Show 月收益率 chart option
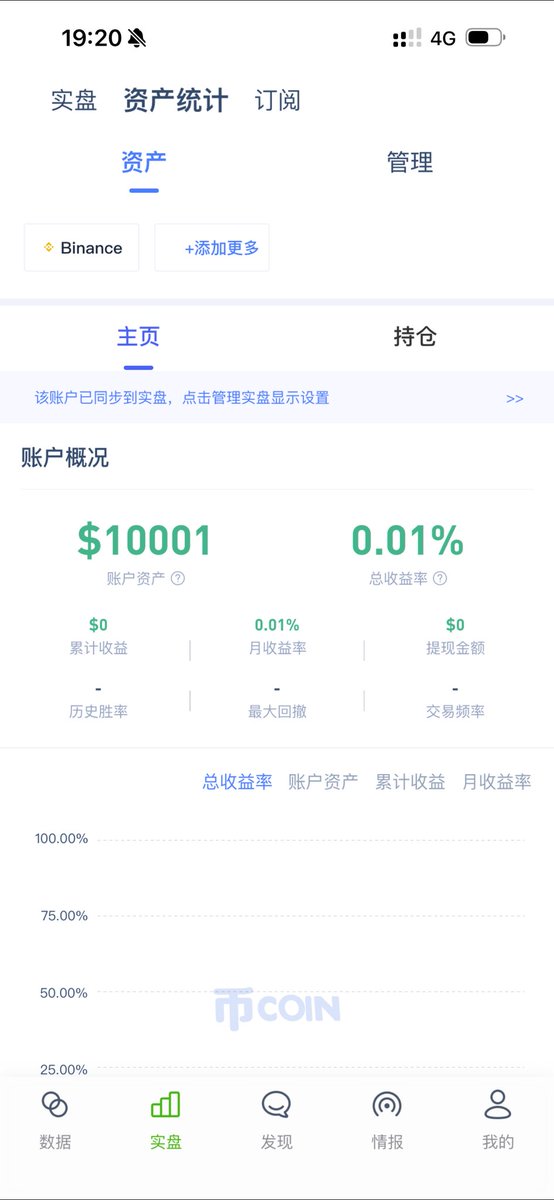The height and width of the screenshot is (1200, 554). pyautogui.click(x=497, y=782)
